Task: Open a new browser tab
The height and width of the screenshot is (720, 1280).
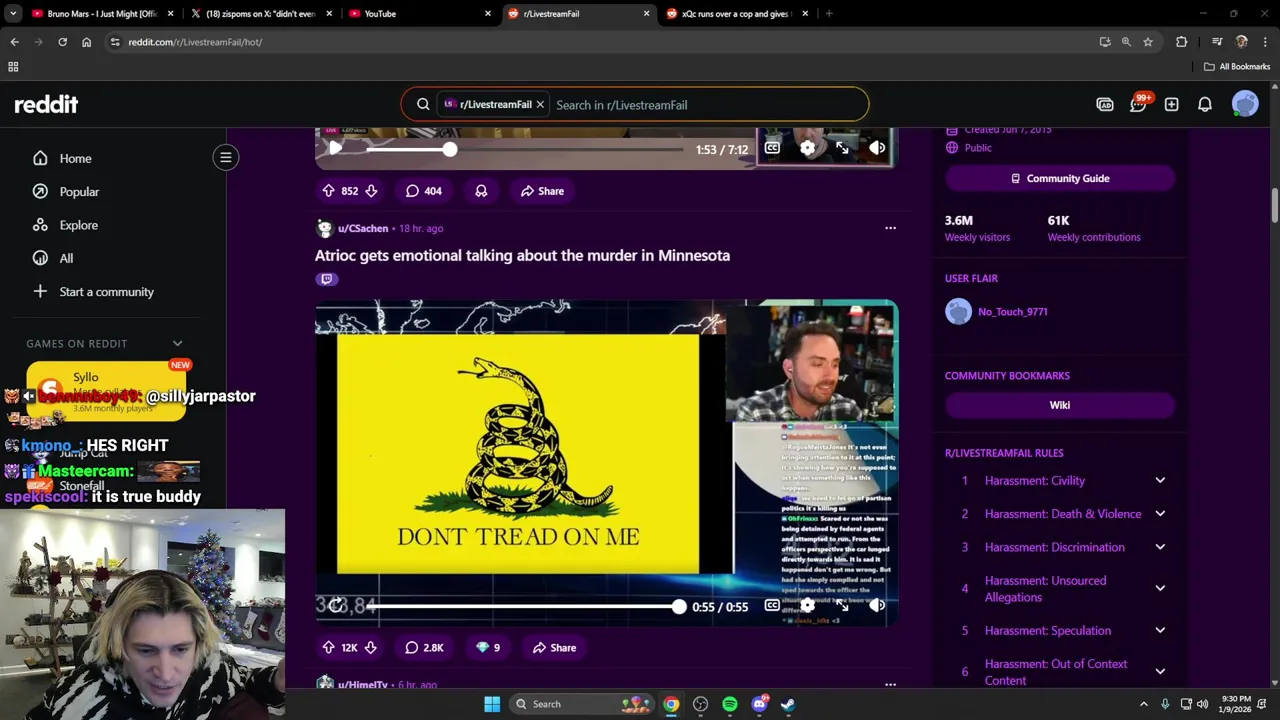Action: 829,14
